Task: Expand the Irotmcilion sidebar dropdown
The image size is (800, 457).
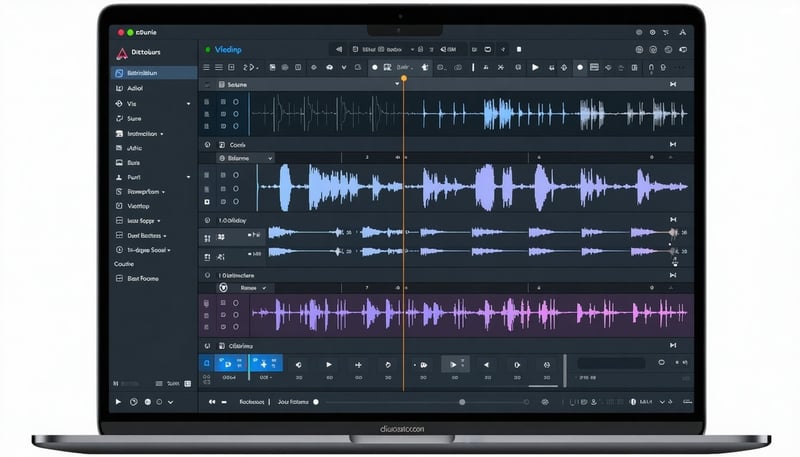Action: coord(162,134)
